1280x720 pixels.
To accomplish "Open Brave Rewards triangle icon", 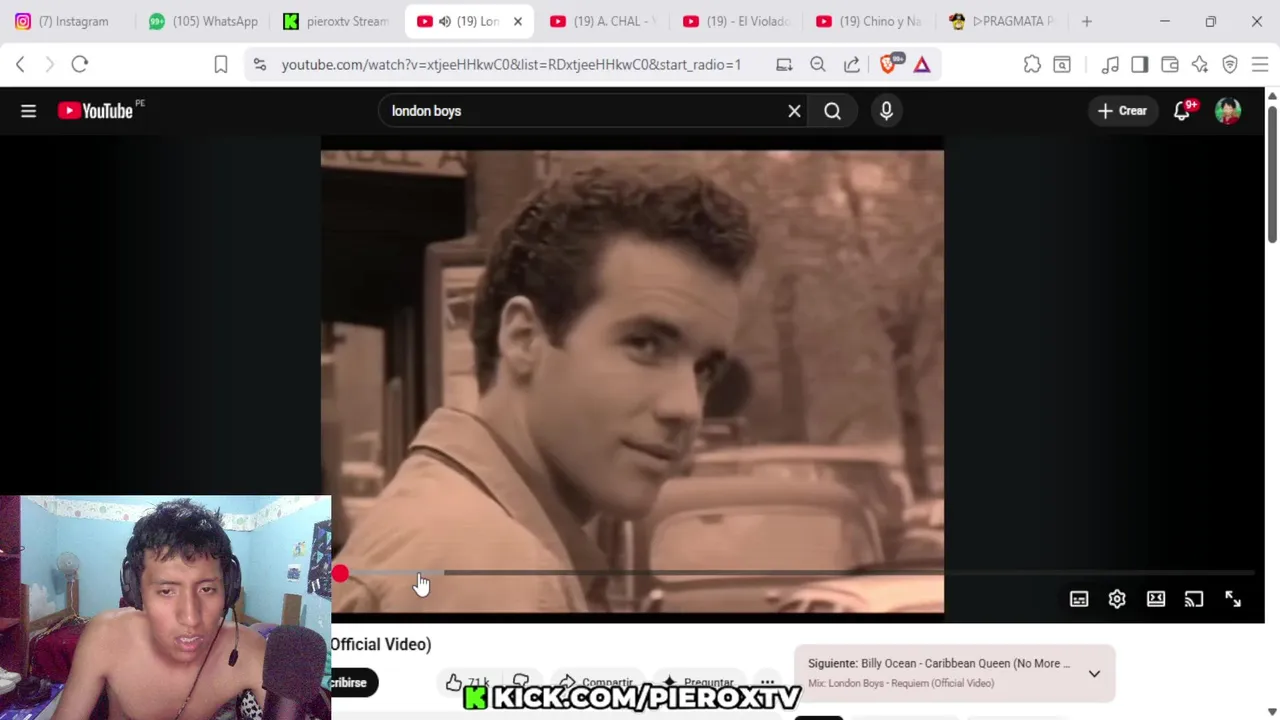I will (x=922, y=65).
